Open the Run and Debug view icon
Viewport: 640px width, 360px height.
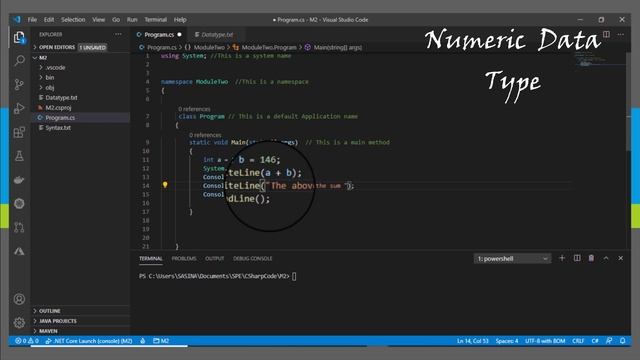tap(19, 108)
